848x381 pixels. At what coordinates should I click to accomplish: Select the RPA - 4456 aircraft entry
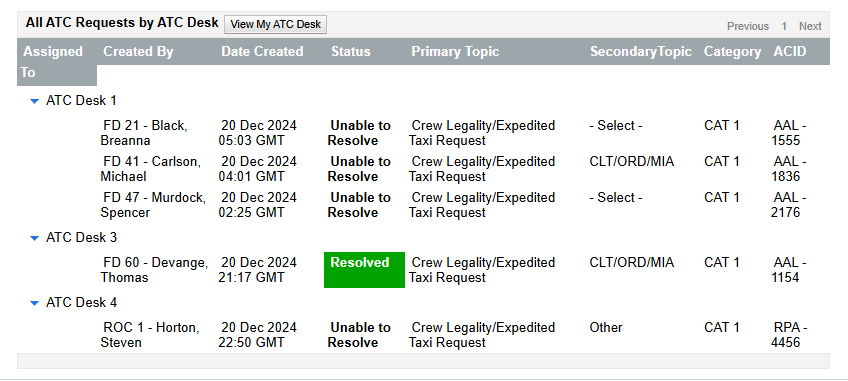tap(789, 335)
